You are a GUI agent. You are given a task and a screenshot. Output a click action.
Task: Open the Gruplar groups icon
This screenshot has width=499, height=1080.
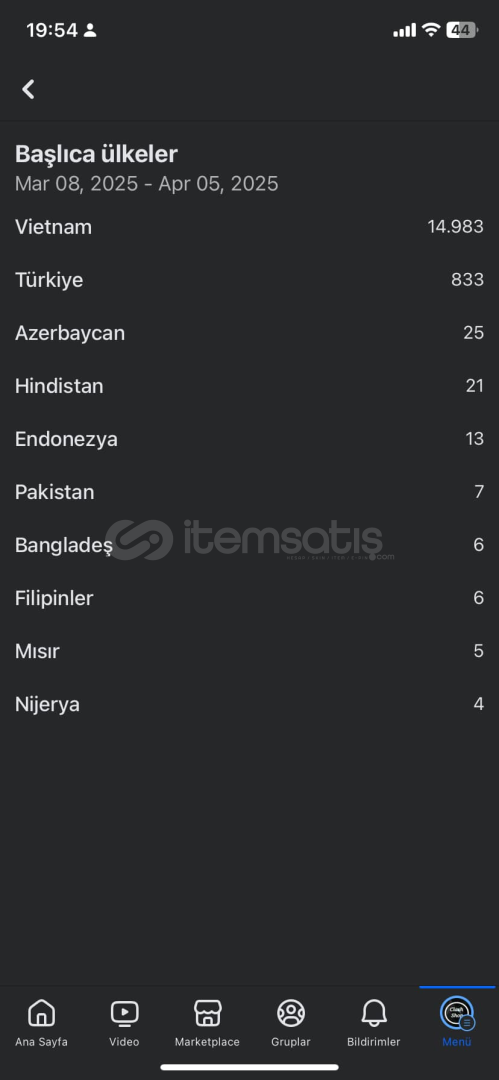click(291, 1013)
